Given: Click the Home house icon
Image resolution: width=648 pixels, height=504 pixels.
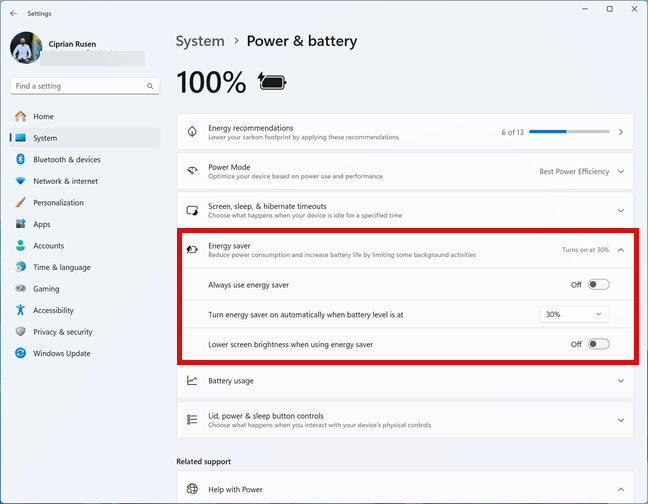Looking at the screenshot, I should (20, 116).
